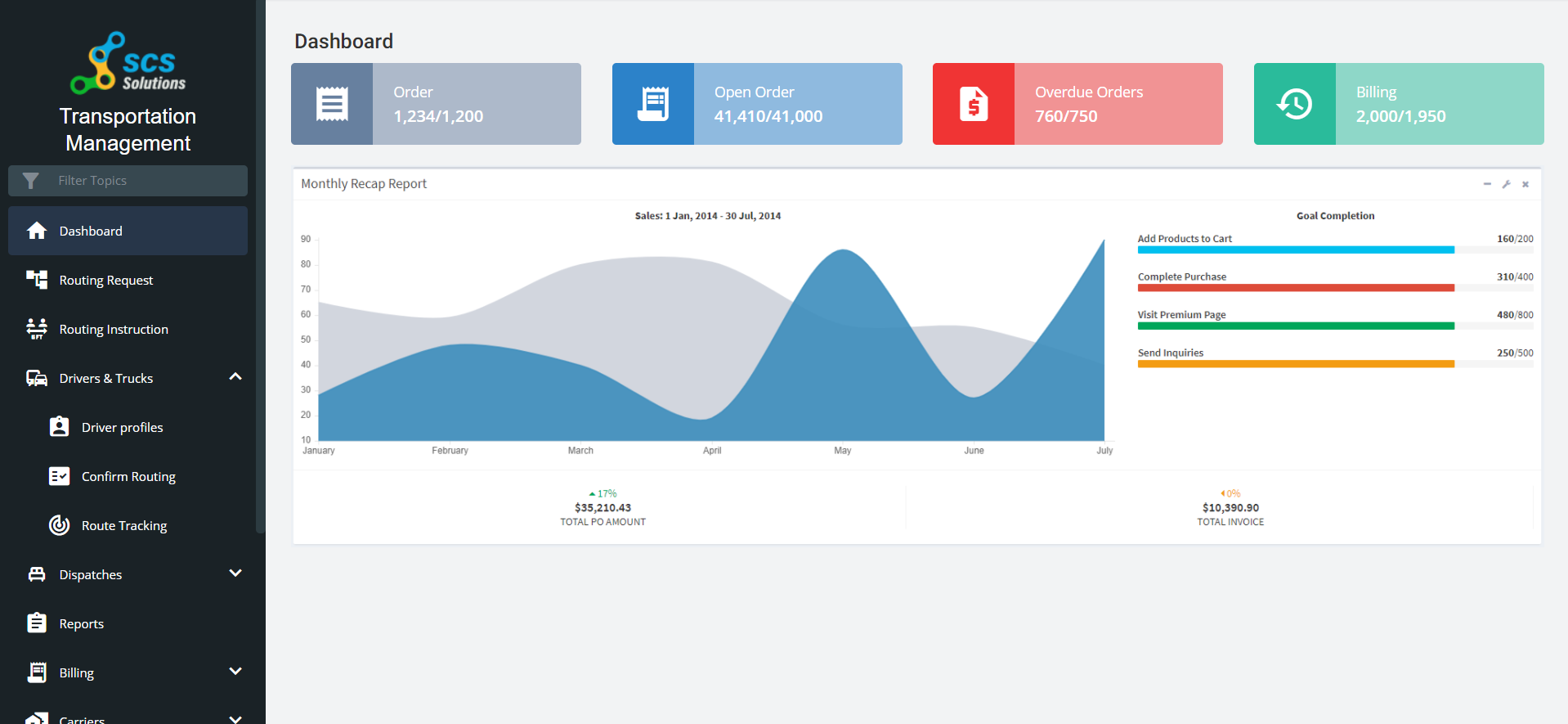Expand the Carriers menu chevron
Screen dimensions: 1568x724
click(x=235, y=719)
